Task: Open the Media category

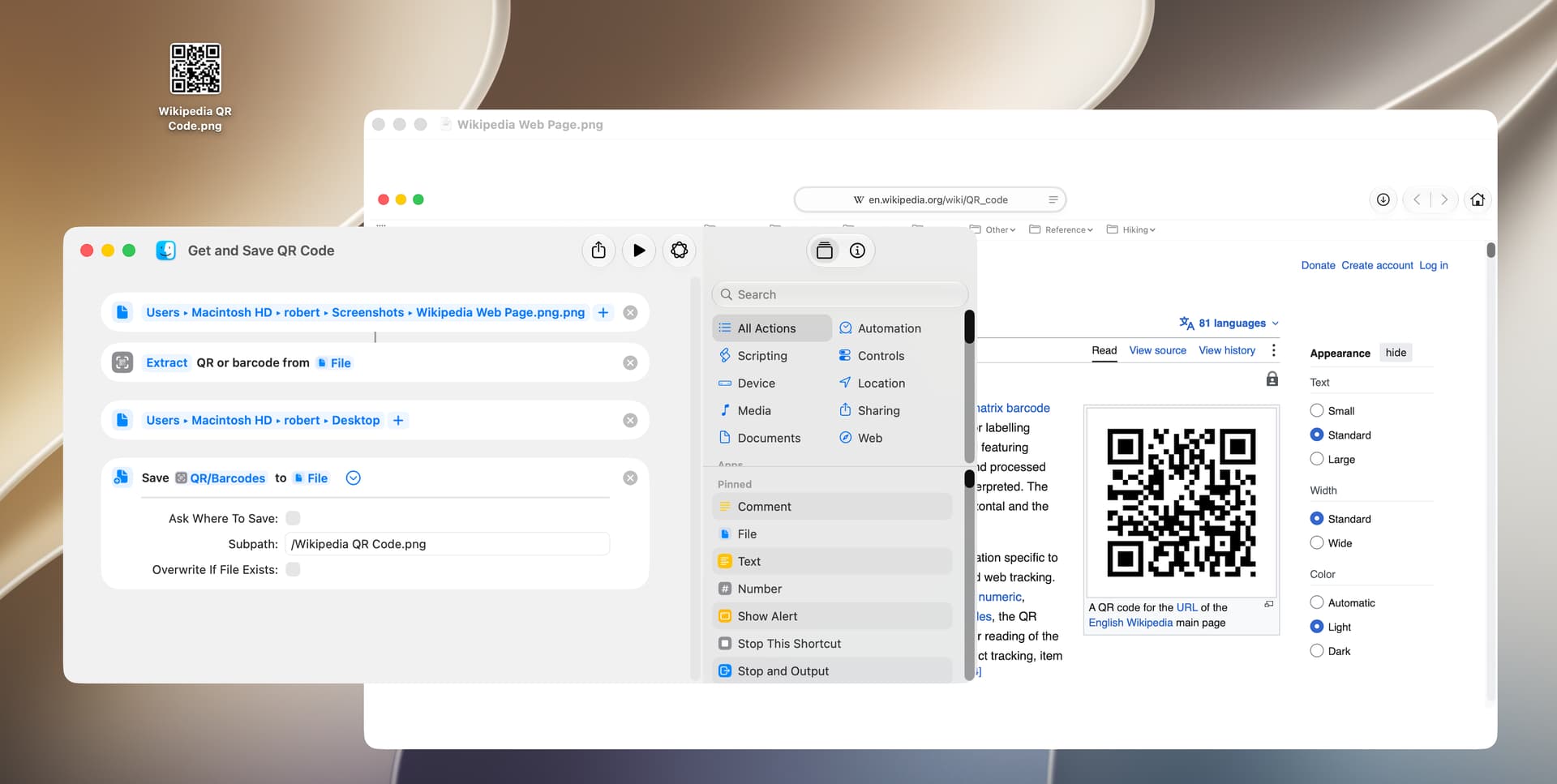Action: click(744, 411)
